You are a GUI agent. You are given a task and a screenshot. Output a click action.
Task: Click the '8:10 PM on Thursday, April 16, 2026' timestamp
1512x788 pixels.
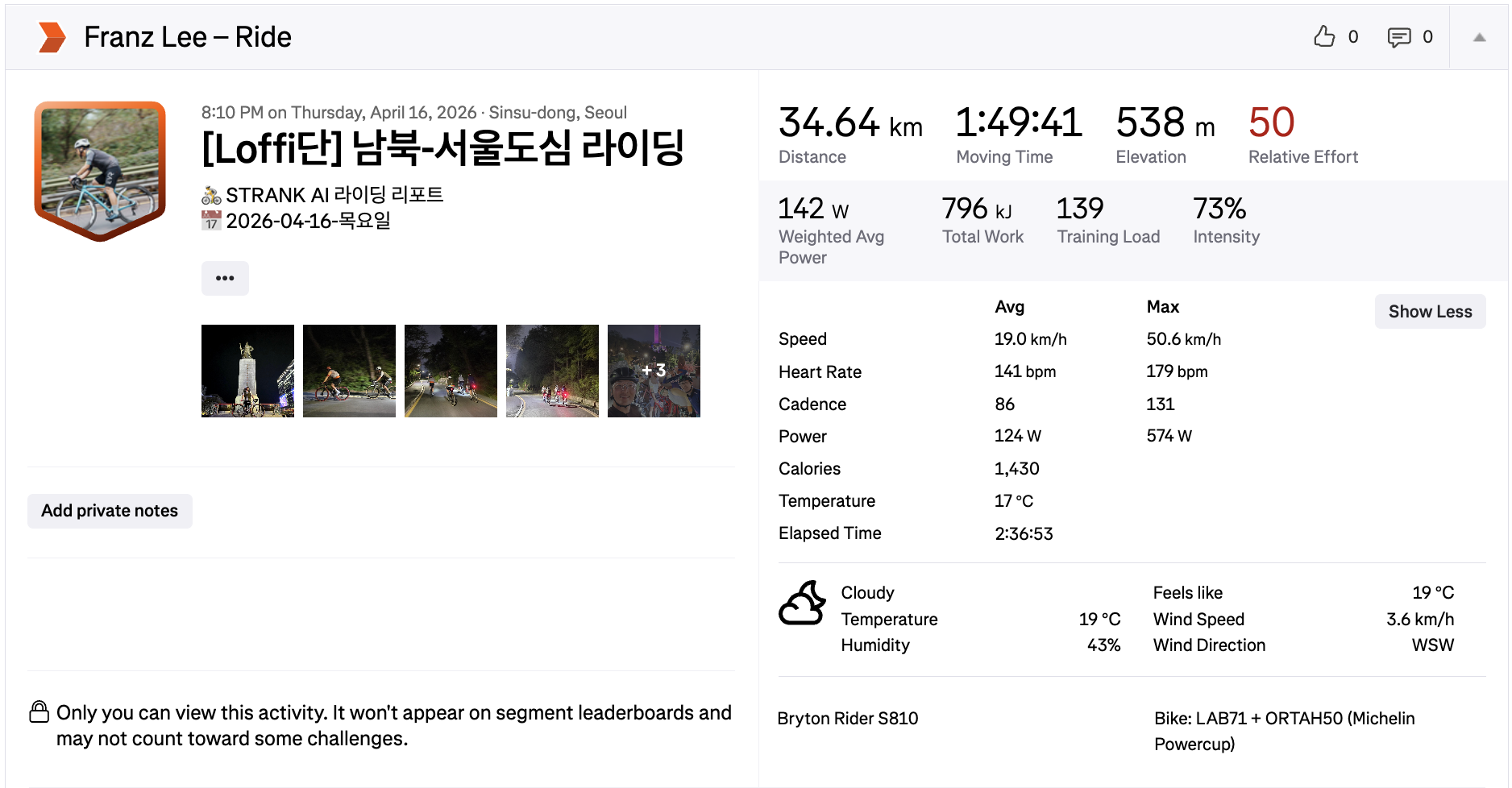(x=339, y=113)
